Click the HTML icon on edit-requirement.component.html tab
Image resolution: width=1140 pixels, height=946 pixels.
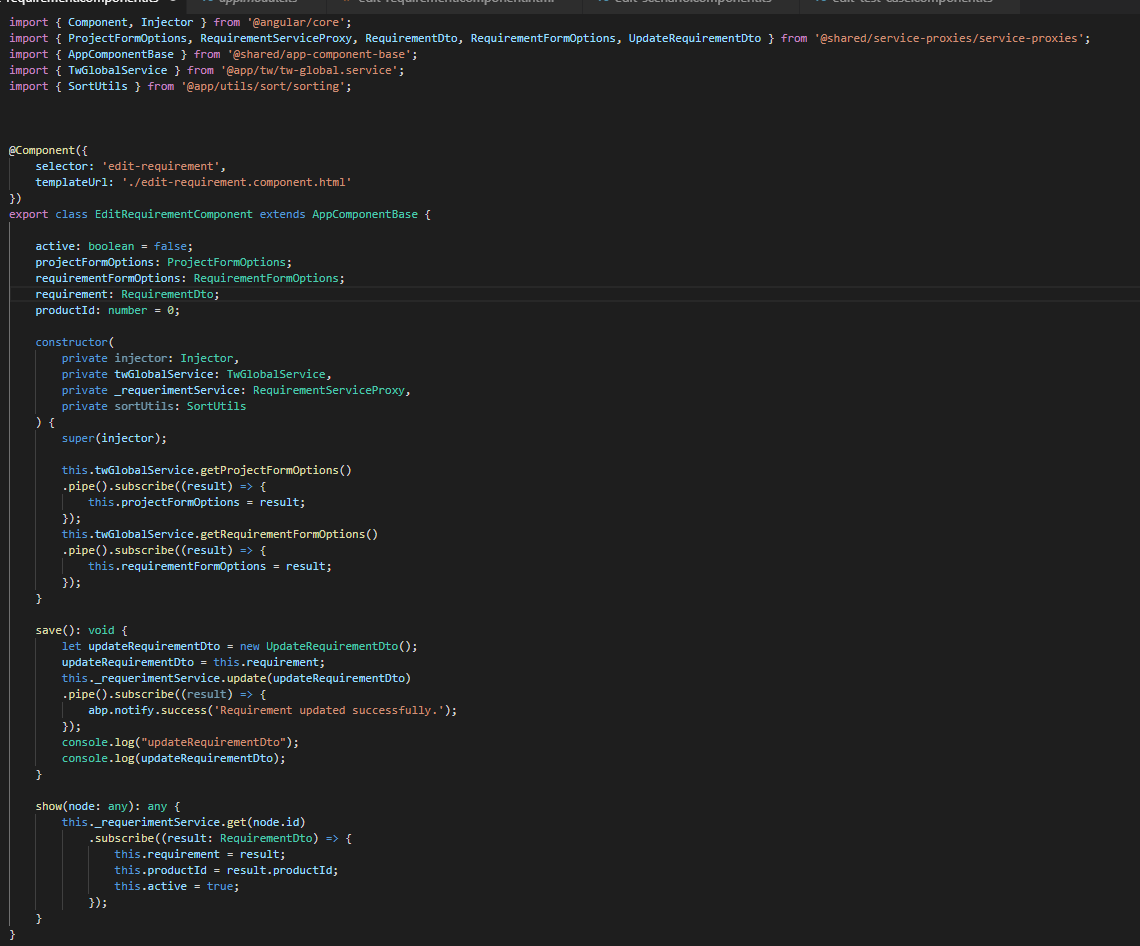pos(347,4)
